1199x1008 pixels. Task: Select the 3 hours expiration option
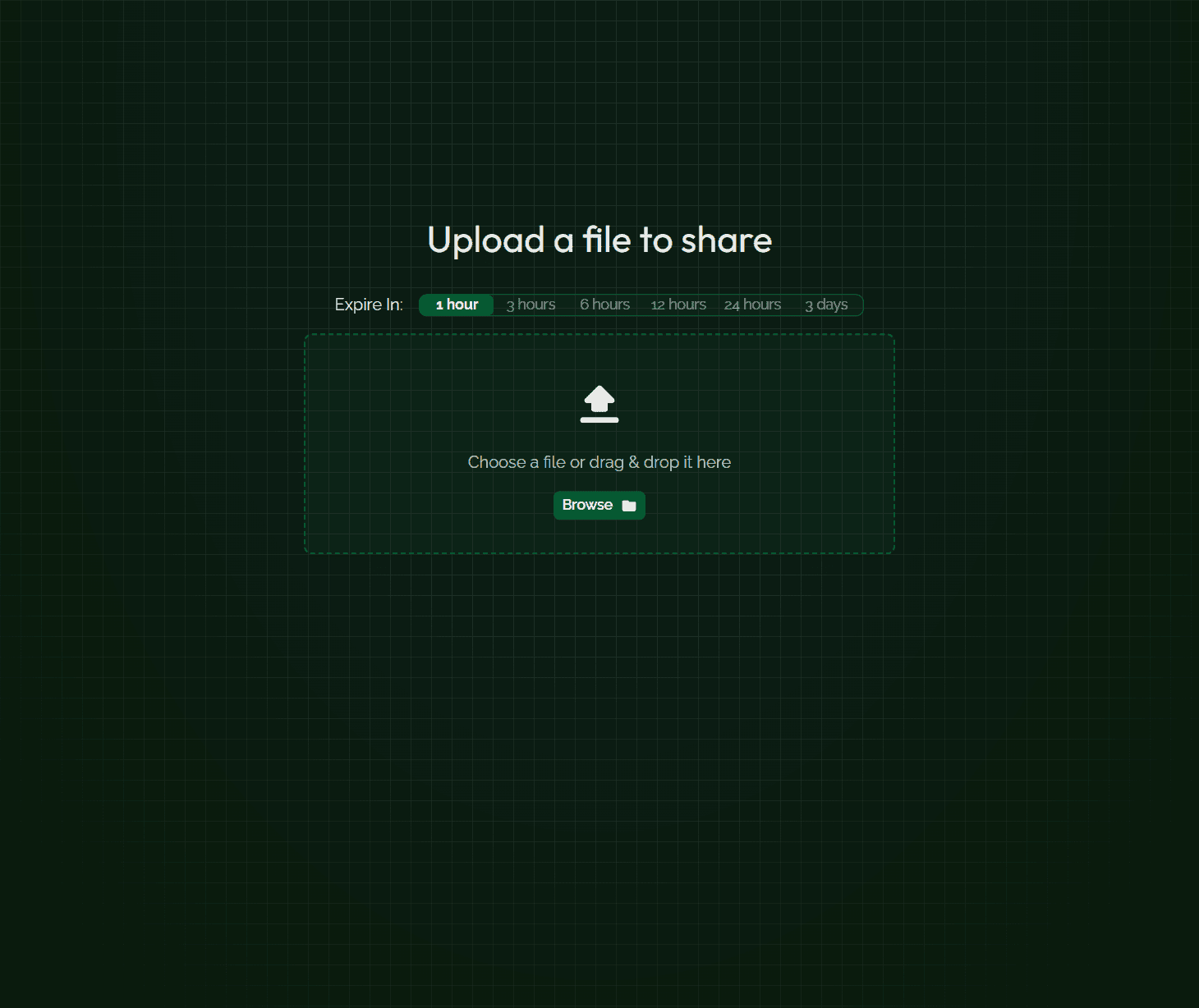pos(530,305)
